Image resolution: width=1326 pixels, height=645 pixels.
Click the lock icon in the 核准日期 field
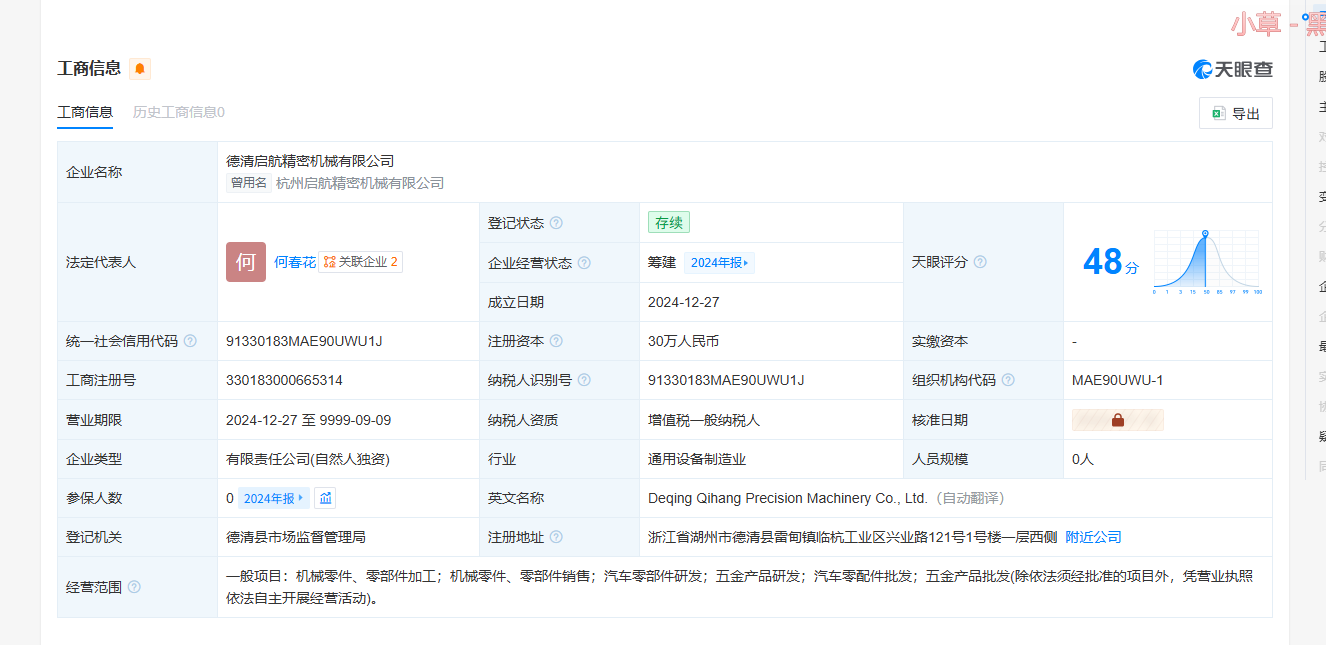[1117, 420]
